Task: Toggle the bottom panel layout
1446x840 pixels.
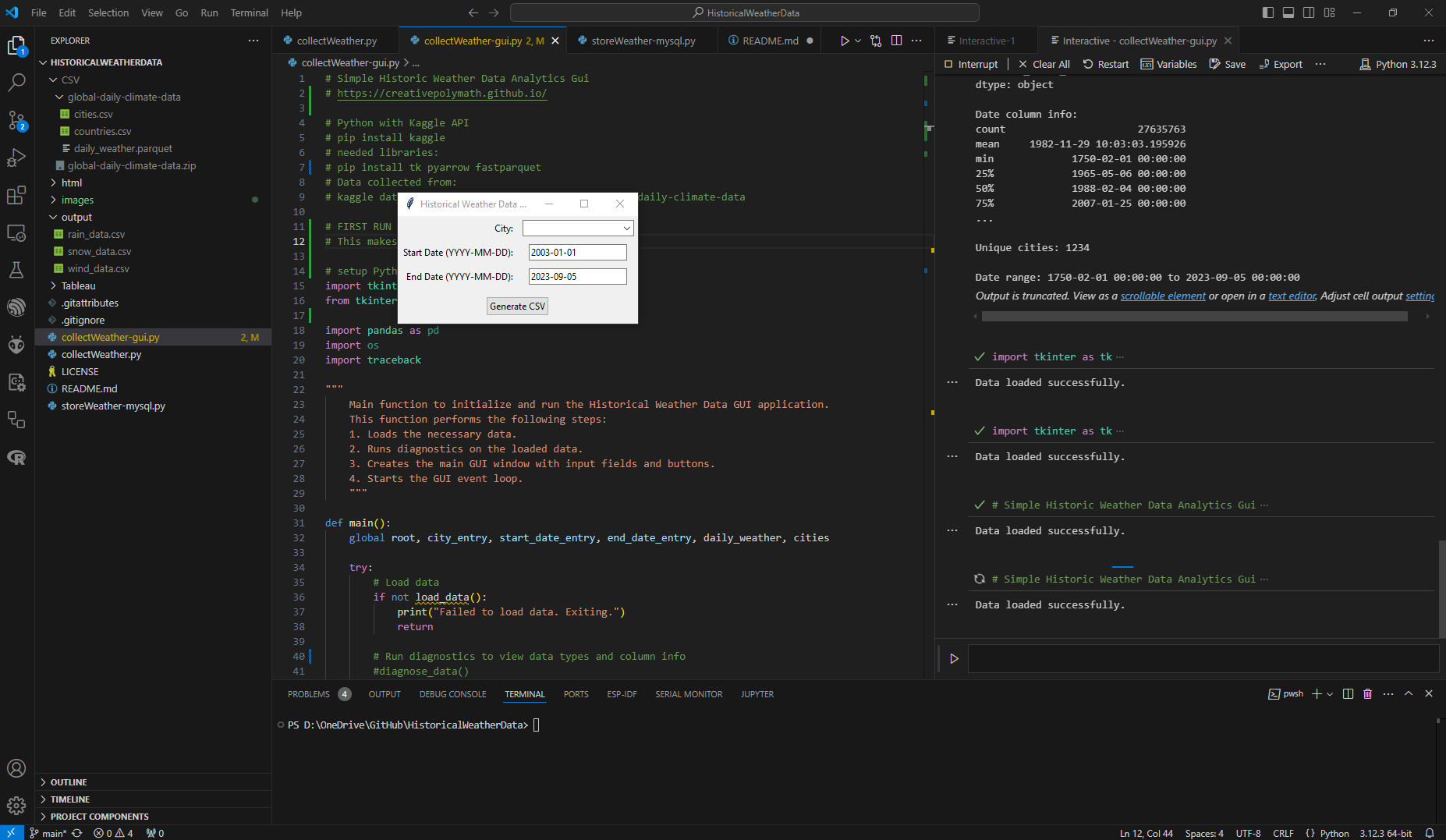Action: click(x=1288, y=12)
